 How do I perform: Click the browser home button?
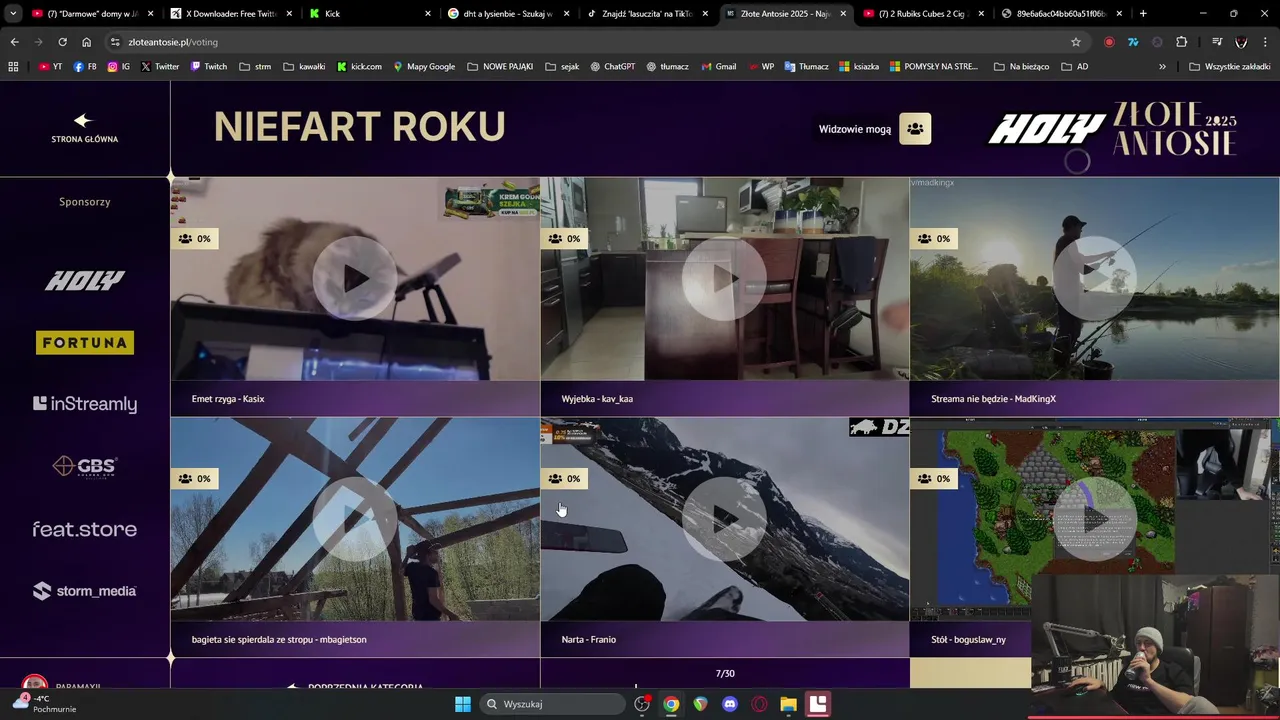pyautogui.click(x=86, y=42)
